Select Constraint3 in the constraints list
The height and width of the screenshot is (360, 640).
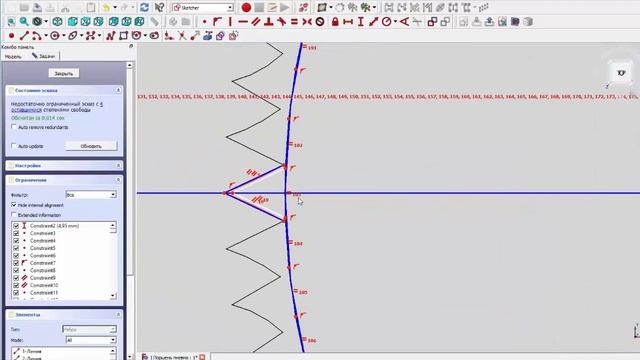pyautogui.click(x=42, y=233)
